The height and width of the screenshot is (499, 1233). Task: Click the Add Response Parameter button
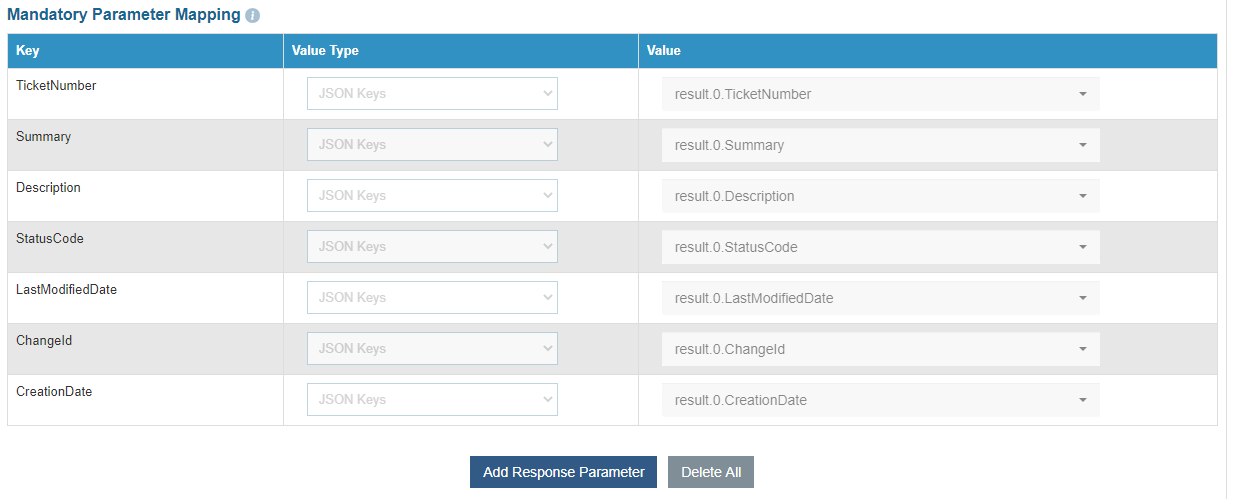563,472
